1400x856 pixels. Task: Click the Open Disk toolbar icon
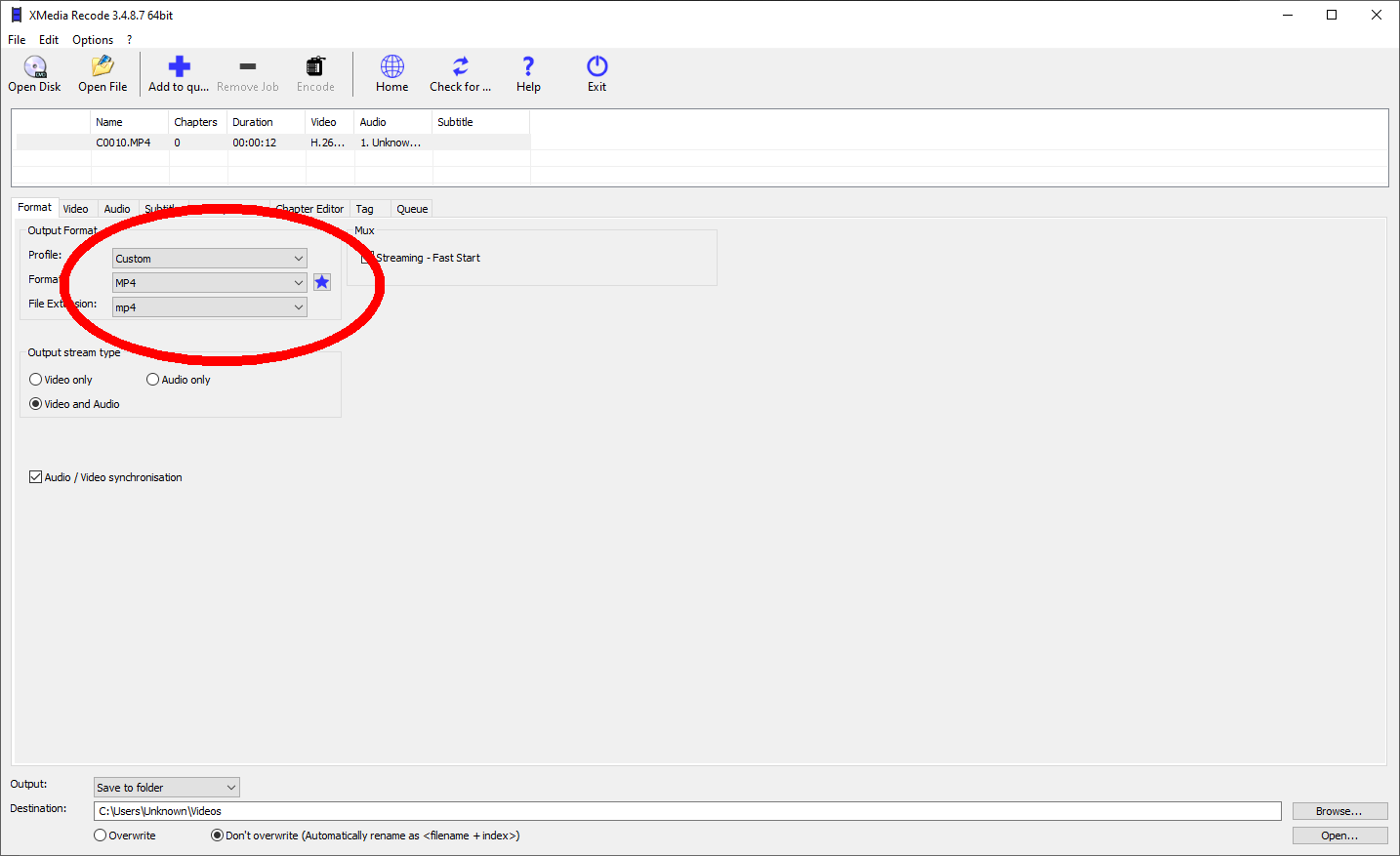click(x=35, y=66)
